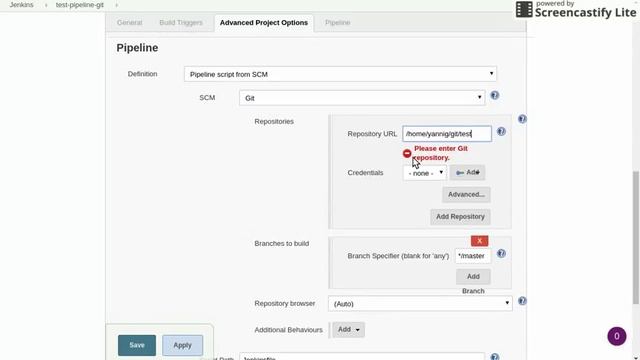
Task: Open the Definition dropdown
Action: coord(340,74)
